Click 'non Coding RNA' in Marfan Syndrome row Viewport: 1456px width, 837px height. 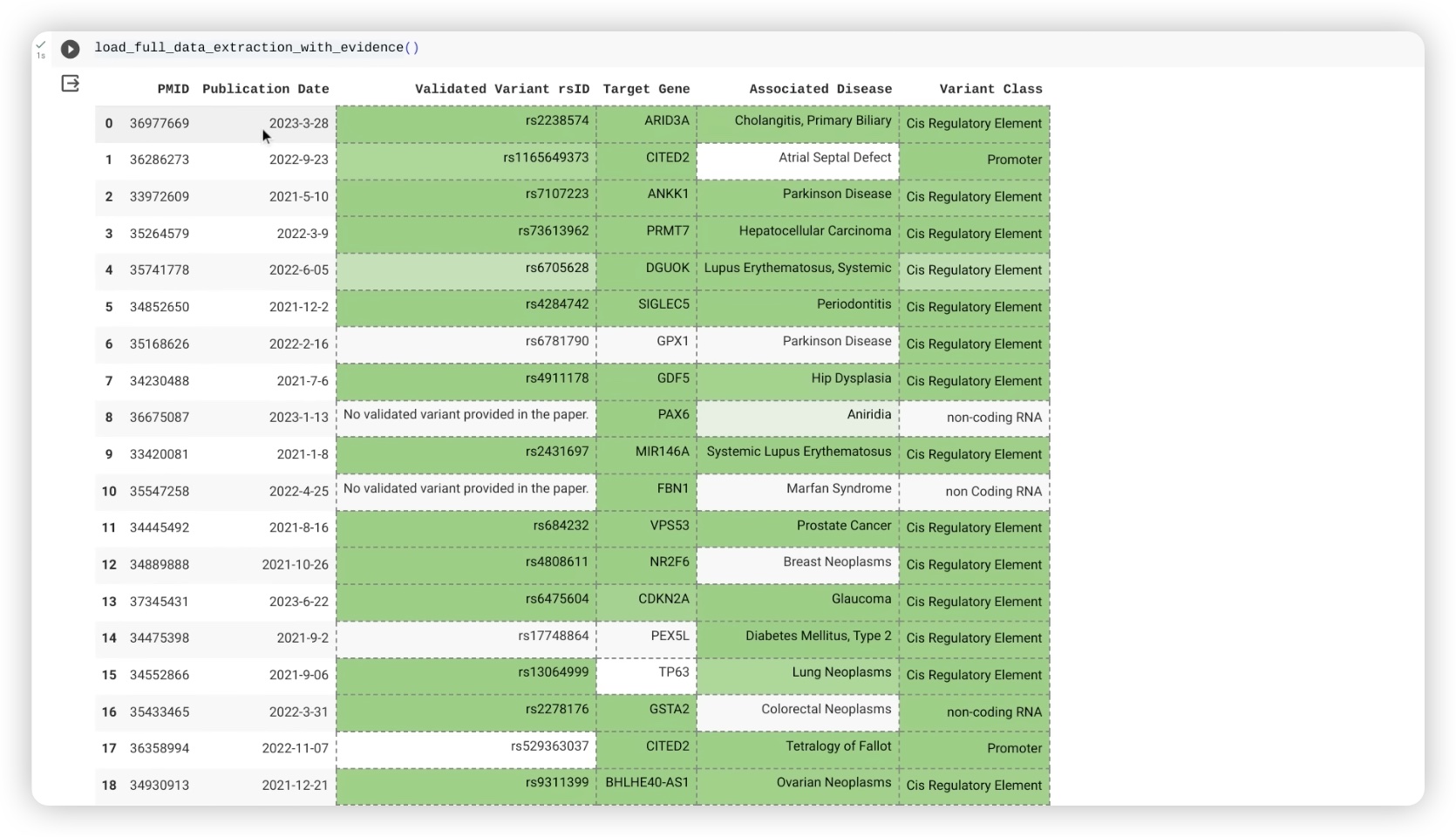974,492
